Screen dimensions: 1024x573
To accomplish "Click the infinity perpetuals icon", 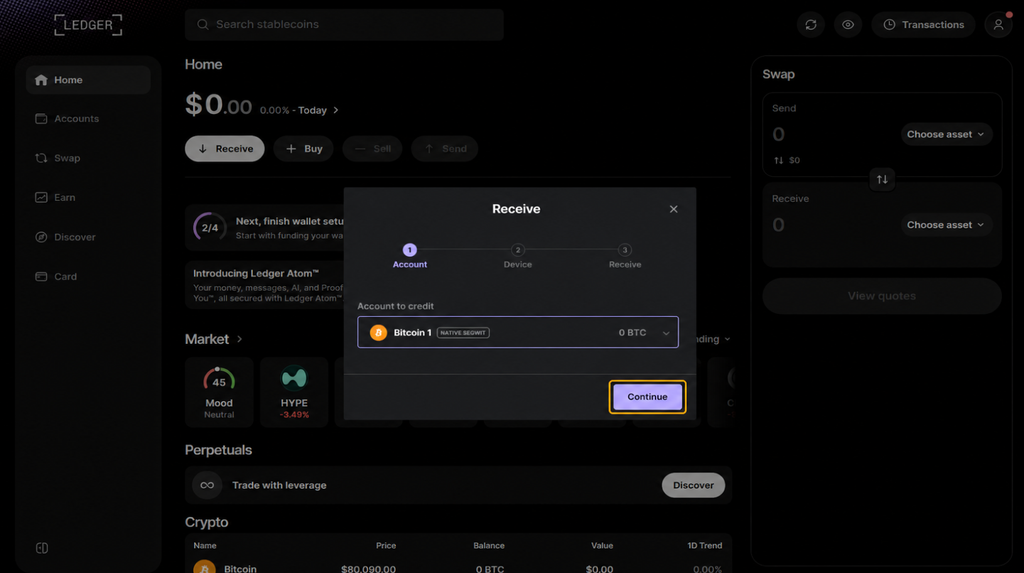I will (207, 485).
